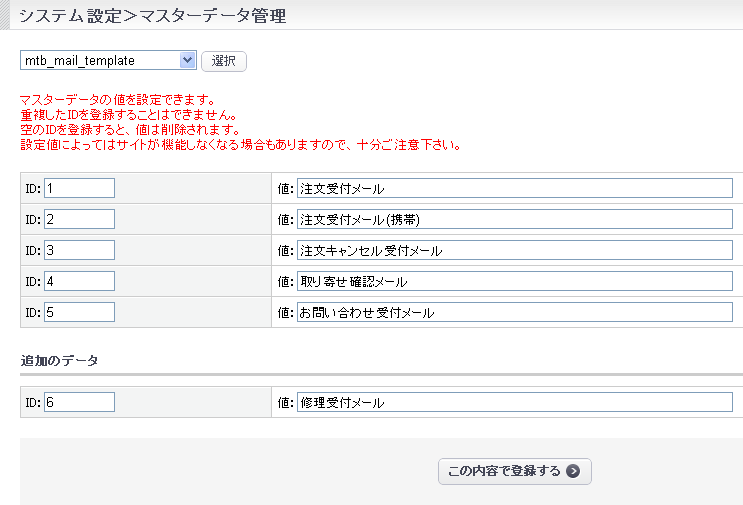743x505 pixels.
Task: Click the ID field containing 3
Action: [80, 250]
